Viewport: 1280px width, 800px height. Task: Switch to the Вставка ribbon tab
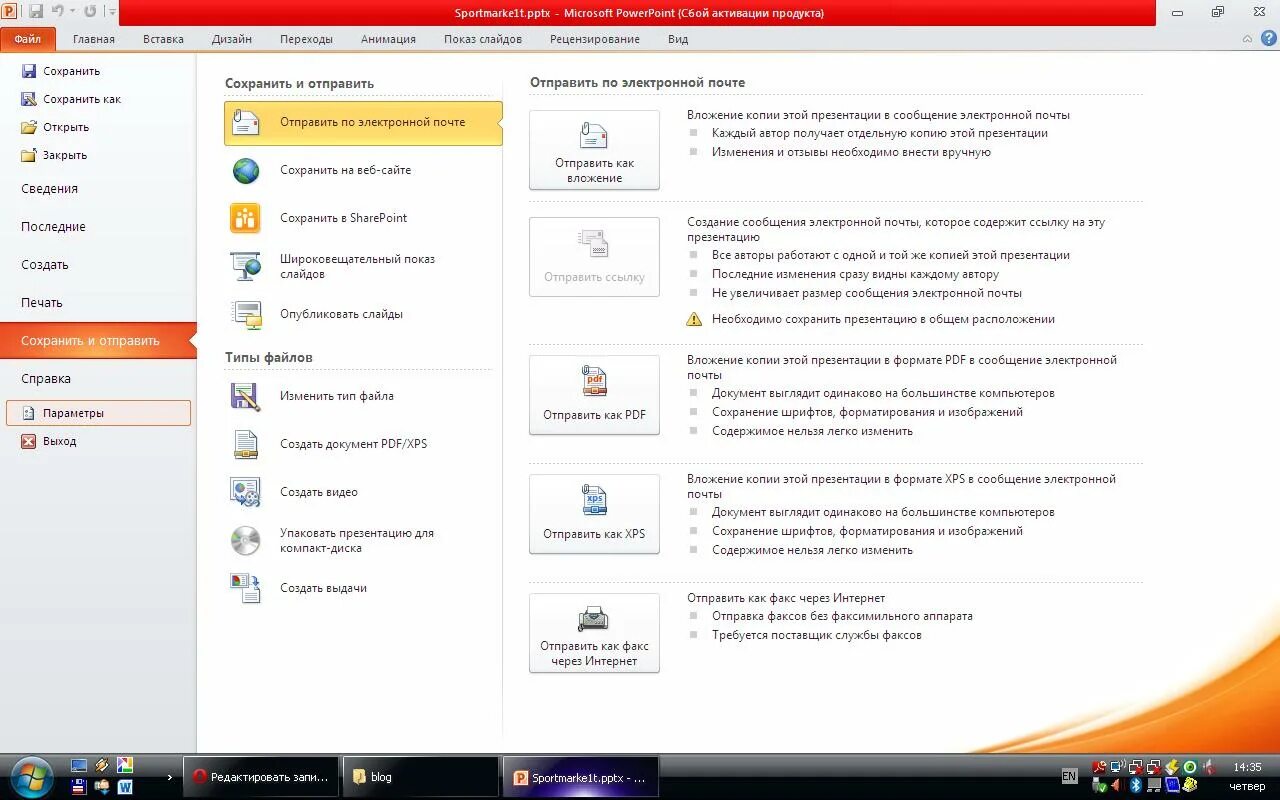[x=163, y=39]
